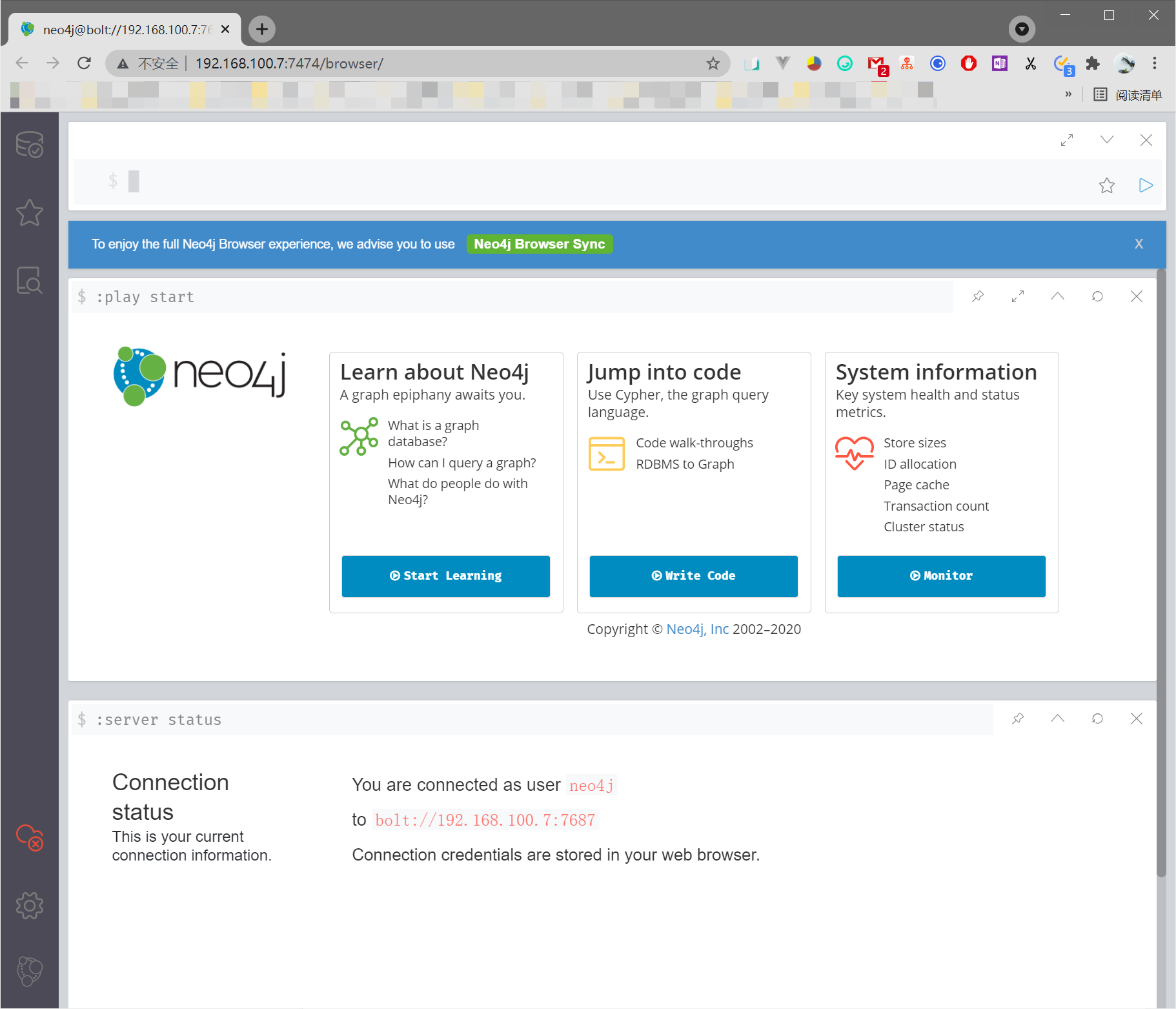Screen dimensions: 1176x1009
Task: Click the Monitor button
Action: pyautogui.click(x=942, y=576)
